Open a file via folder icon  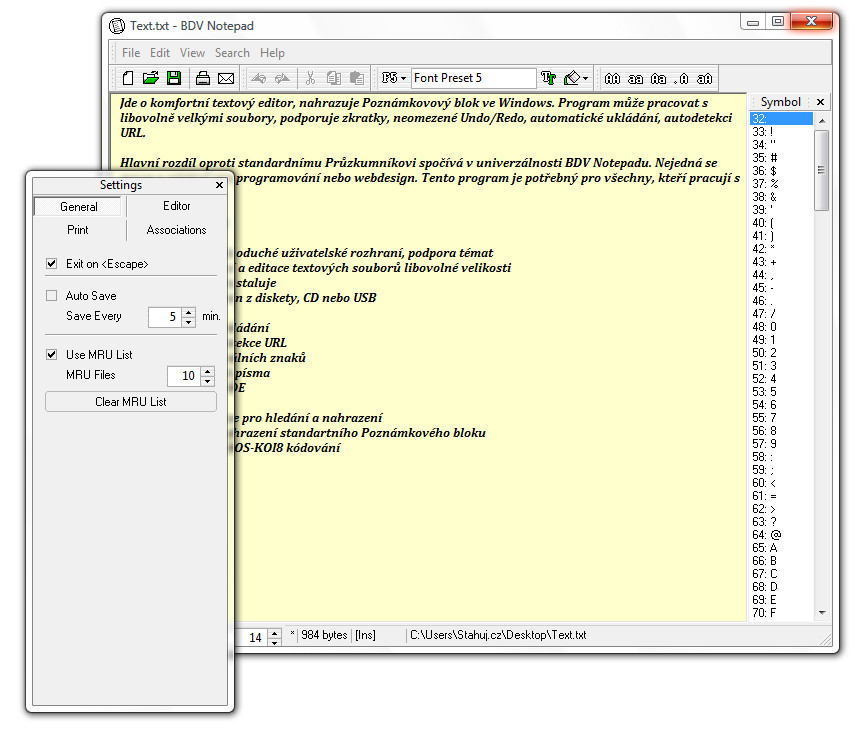point(151,78)
